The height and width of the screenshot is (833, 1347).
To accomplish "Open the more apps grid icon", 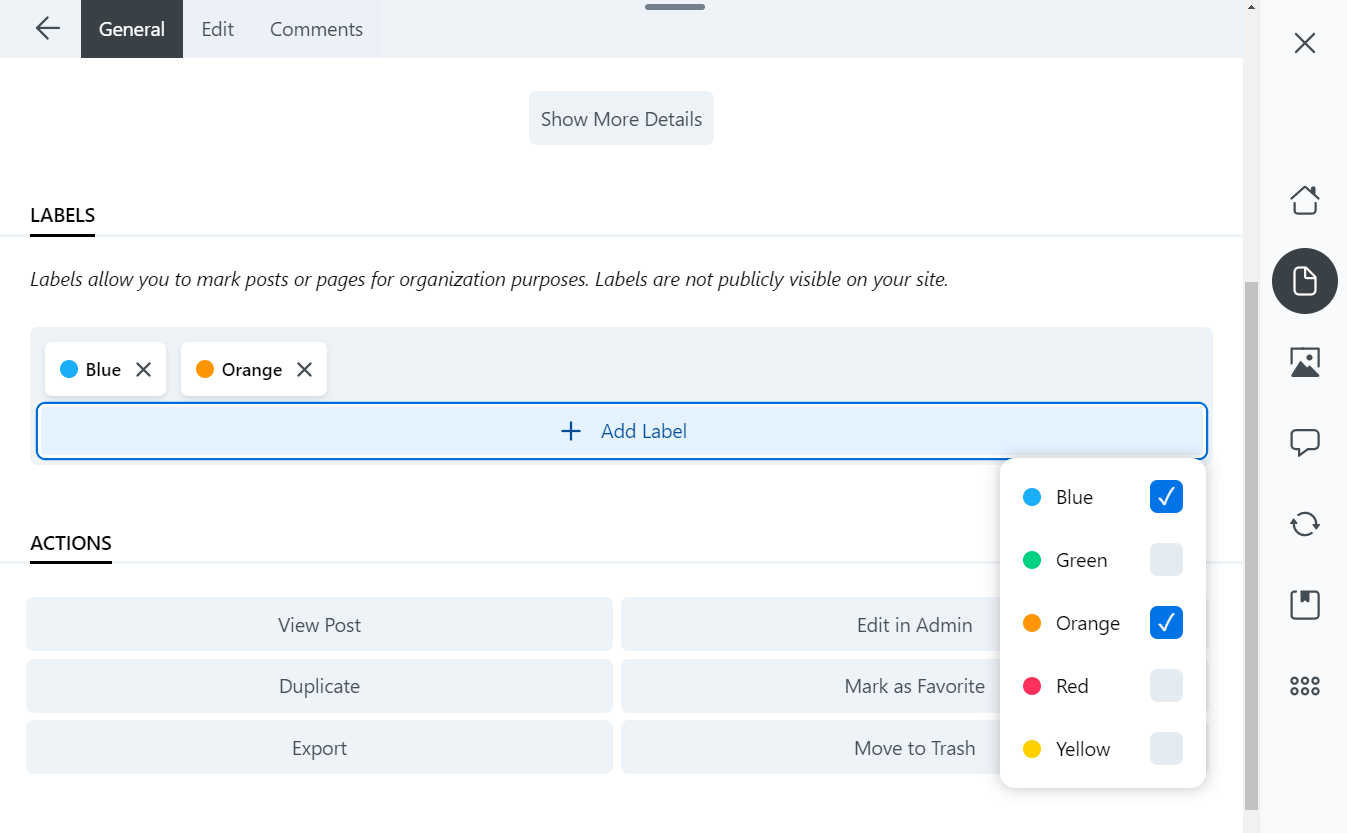I will coord(1304,685).
